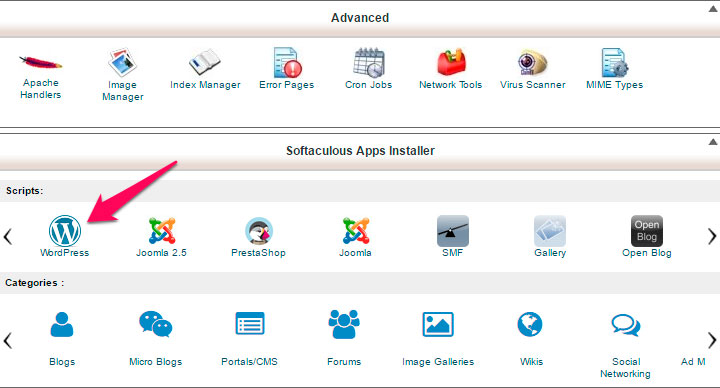Show previous categories with left arrow

[7, 341]
